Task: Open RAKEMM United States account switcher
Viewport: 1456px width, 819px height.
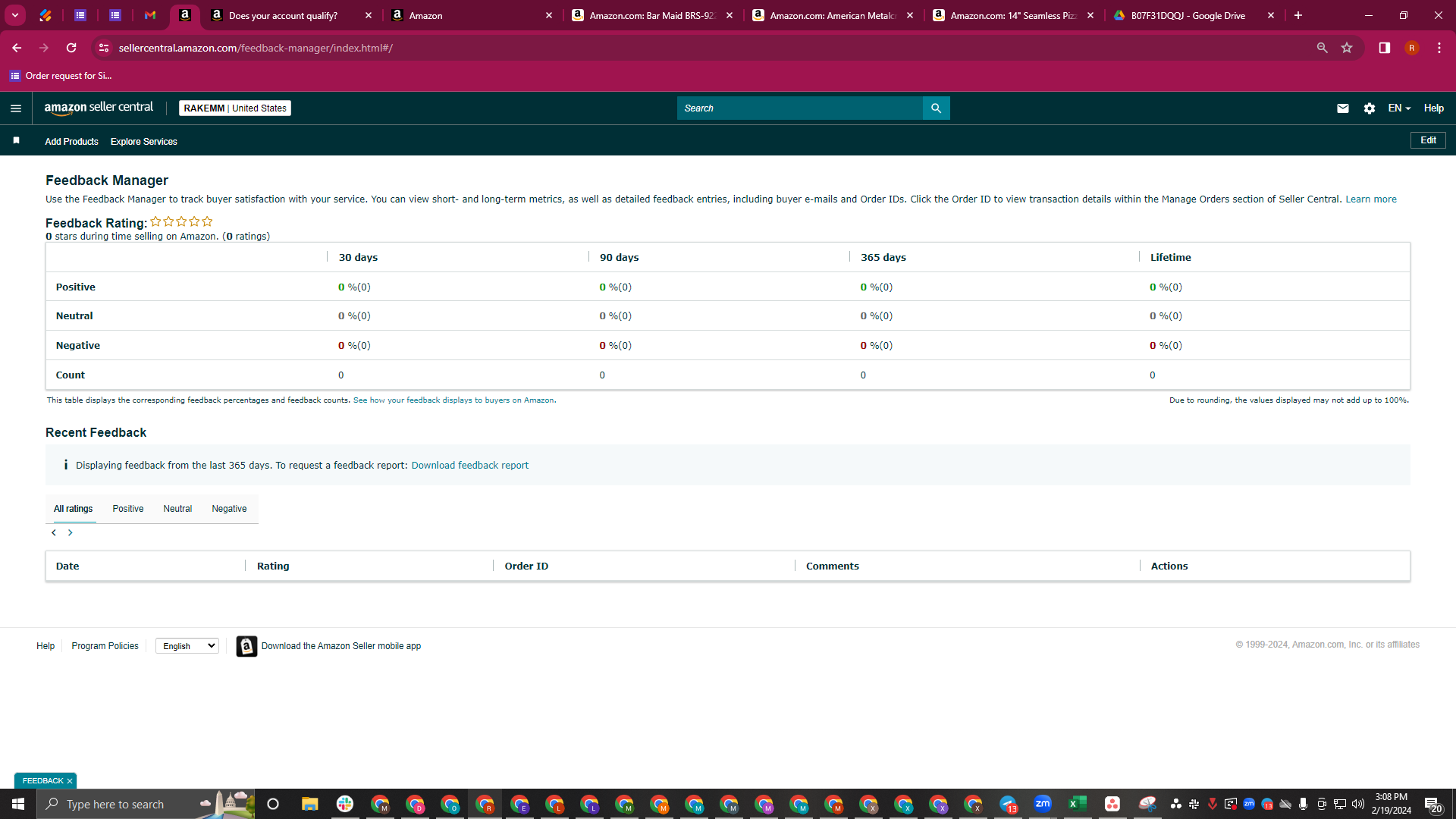Action: click(235, 108)
